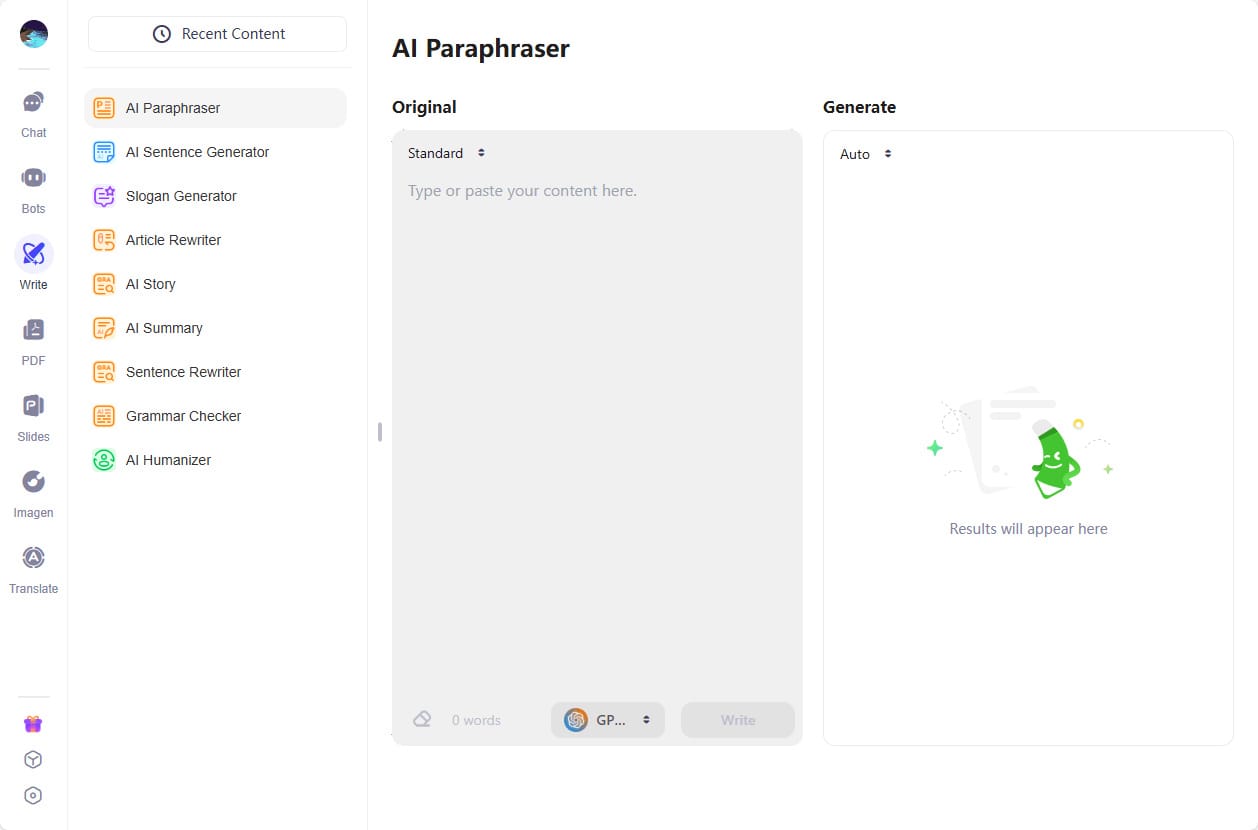Open the AI Humanizer tool
1258x830 pixels.
point(168,460)
